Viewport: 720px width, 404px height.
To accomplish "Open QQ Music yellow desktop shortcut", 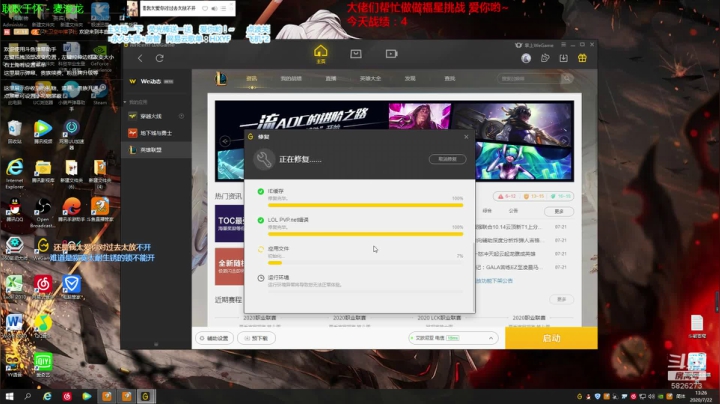I will (43, 325).
